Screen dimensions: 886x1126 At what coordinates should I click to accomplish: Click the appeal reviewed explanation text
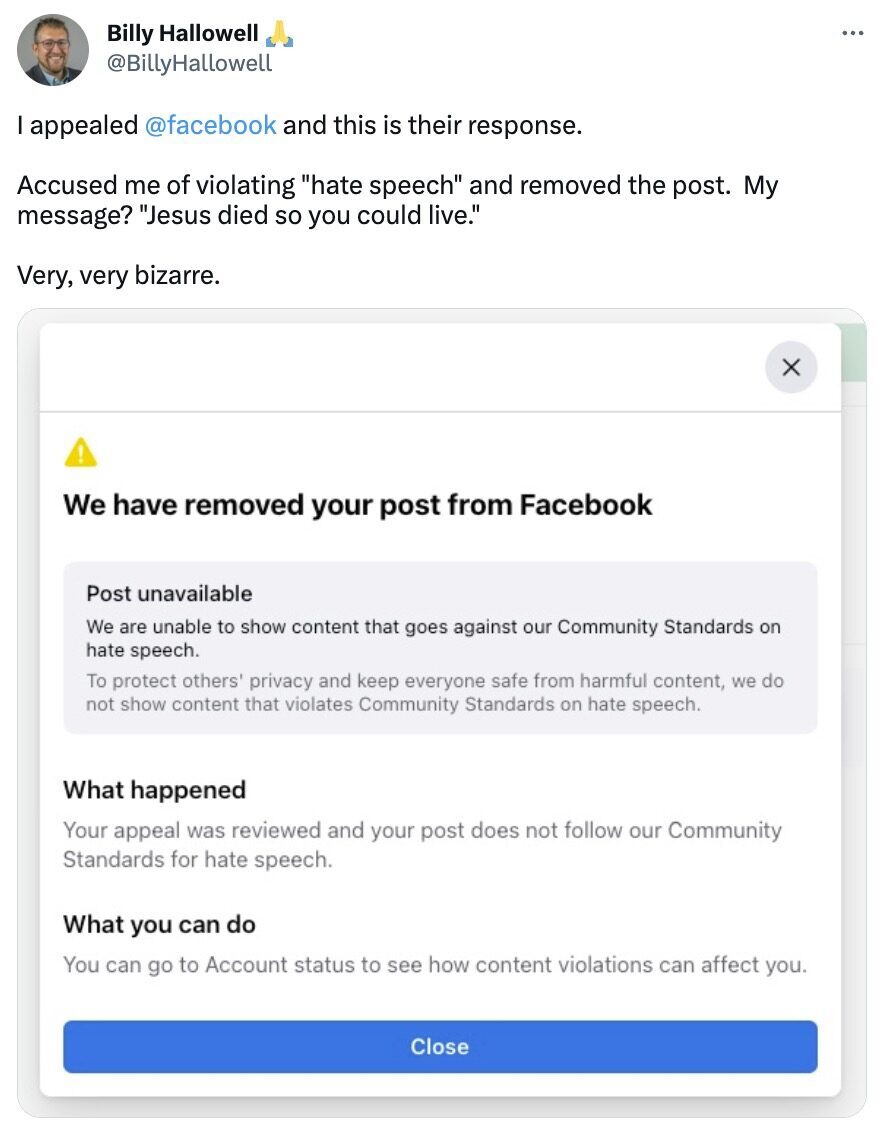(x=422, y=844)
